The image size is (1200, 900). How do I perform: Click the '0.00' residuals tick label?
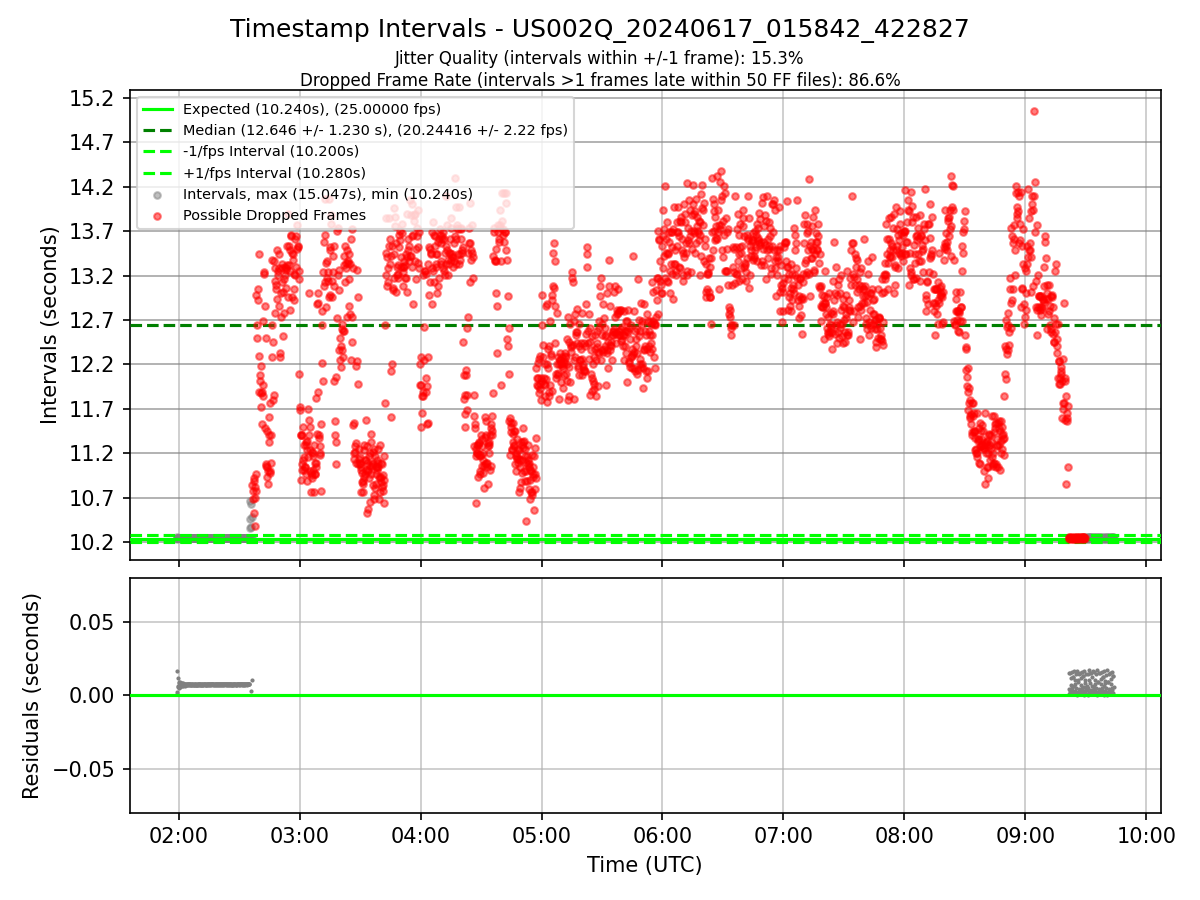[92, 695]
